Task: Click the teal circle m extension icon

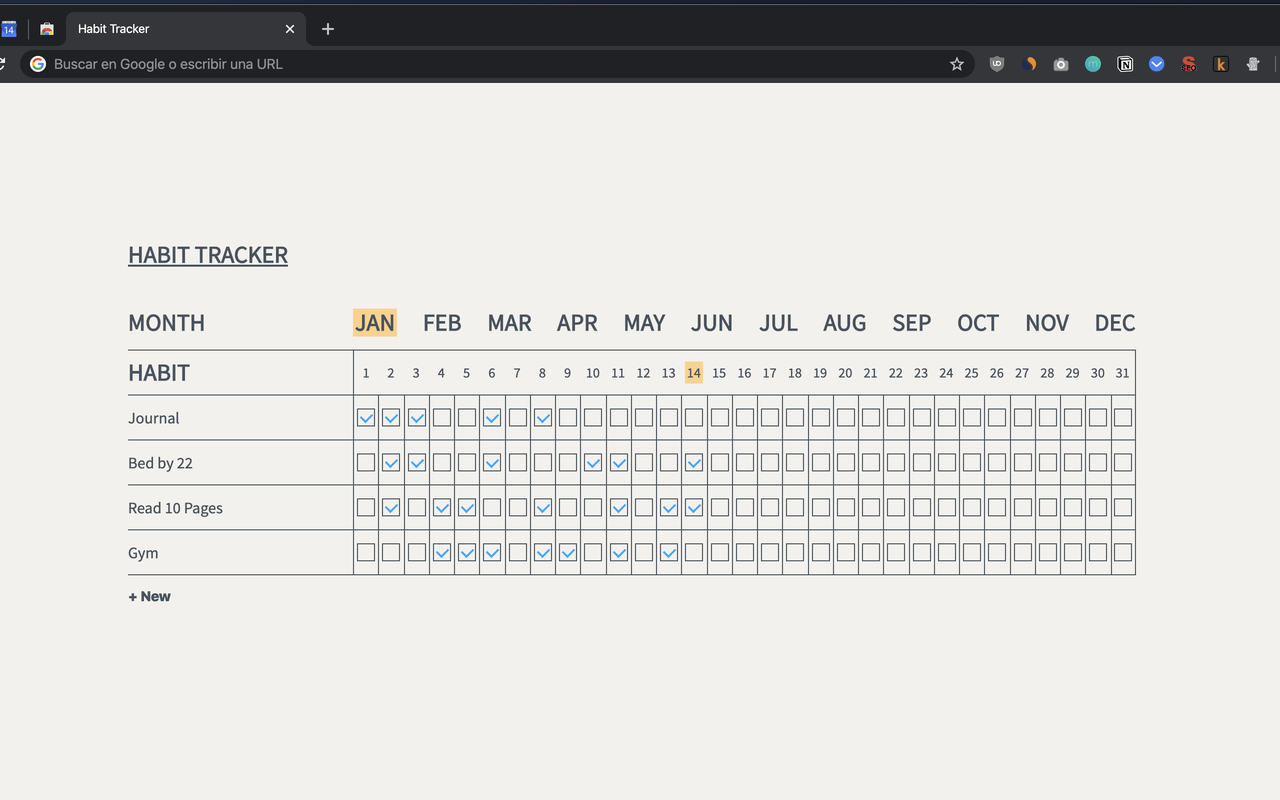Action: coord(1093,64)
